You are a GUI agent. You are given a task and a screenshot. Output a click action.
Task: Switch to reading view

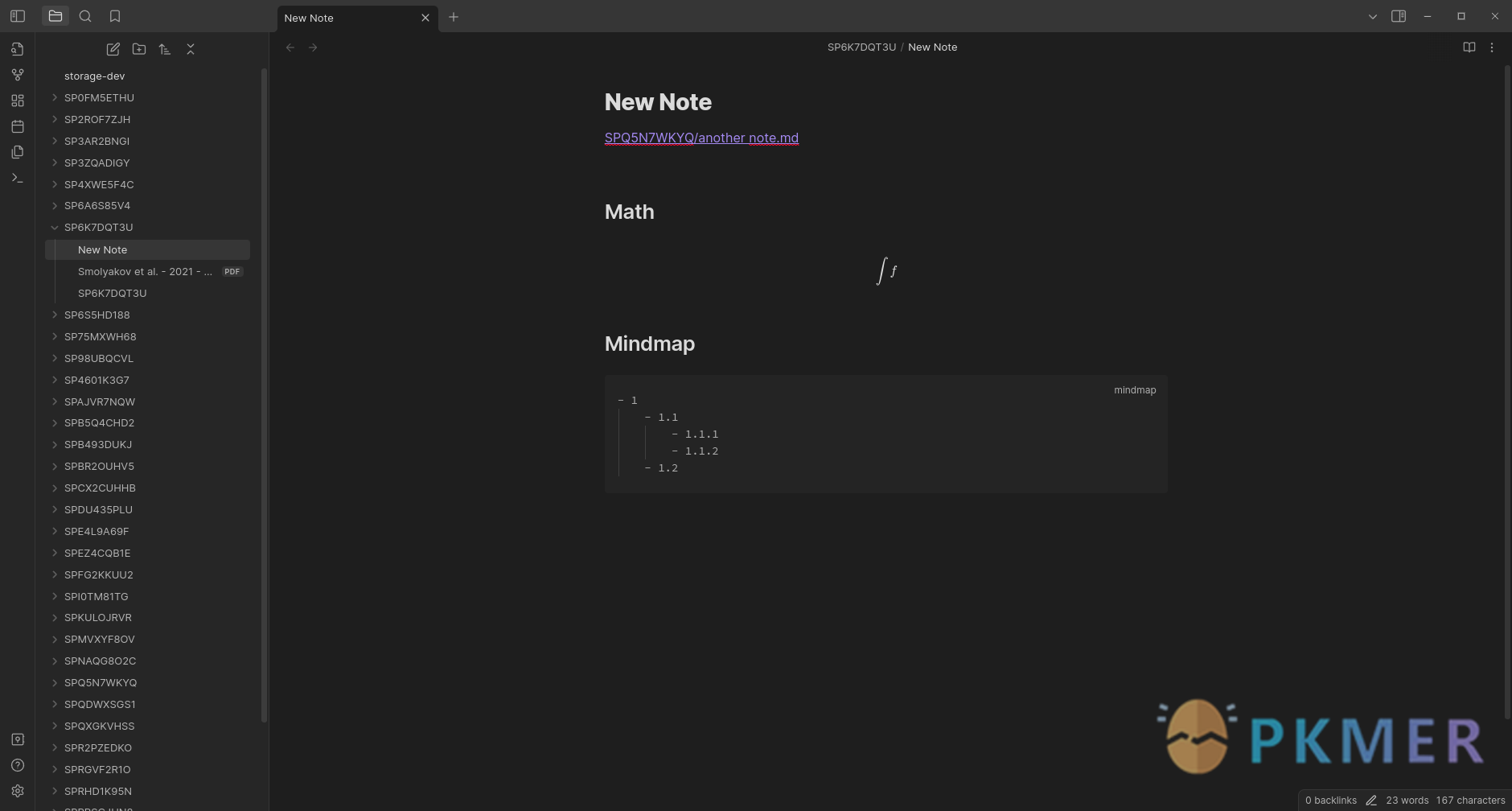1469,47
